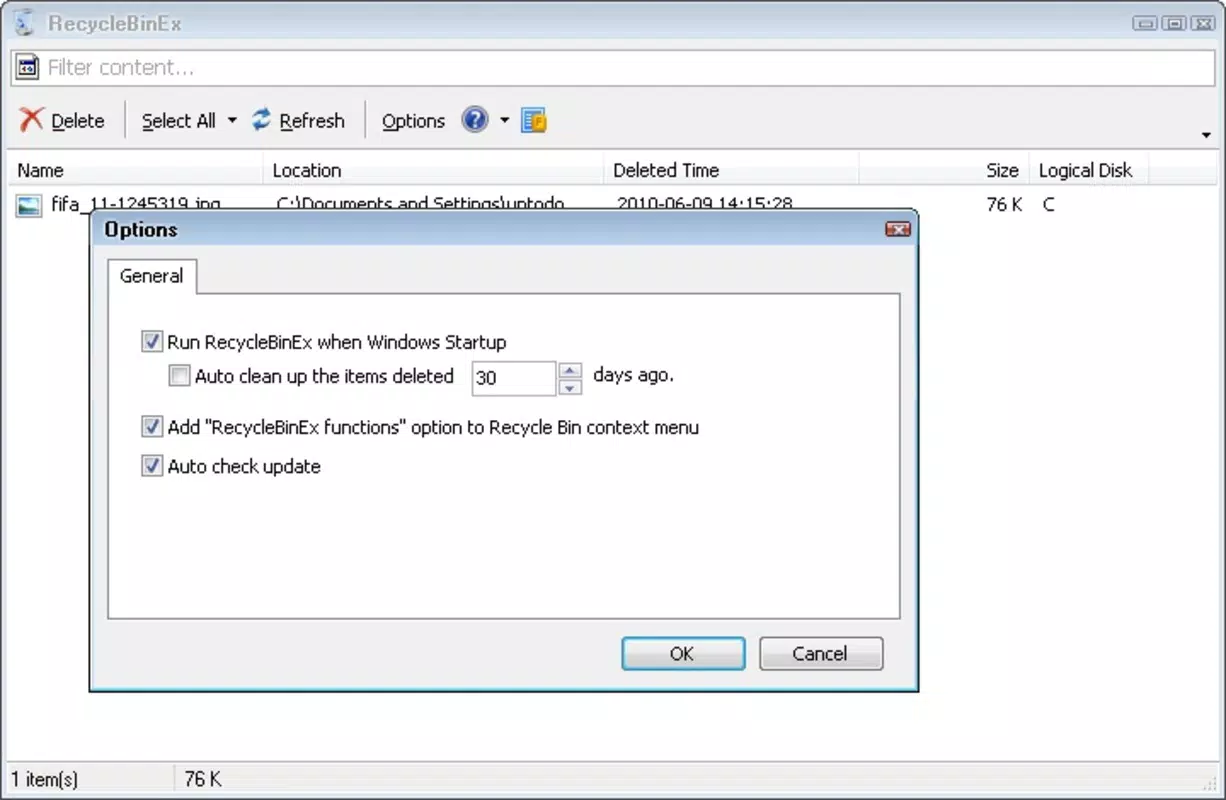Expand the toolbar overflow arrow at right edge
The image size is (1226, 800).
pos(1207,135)
